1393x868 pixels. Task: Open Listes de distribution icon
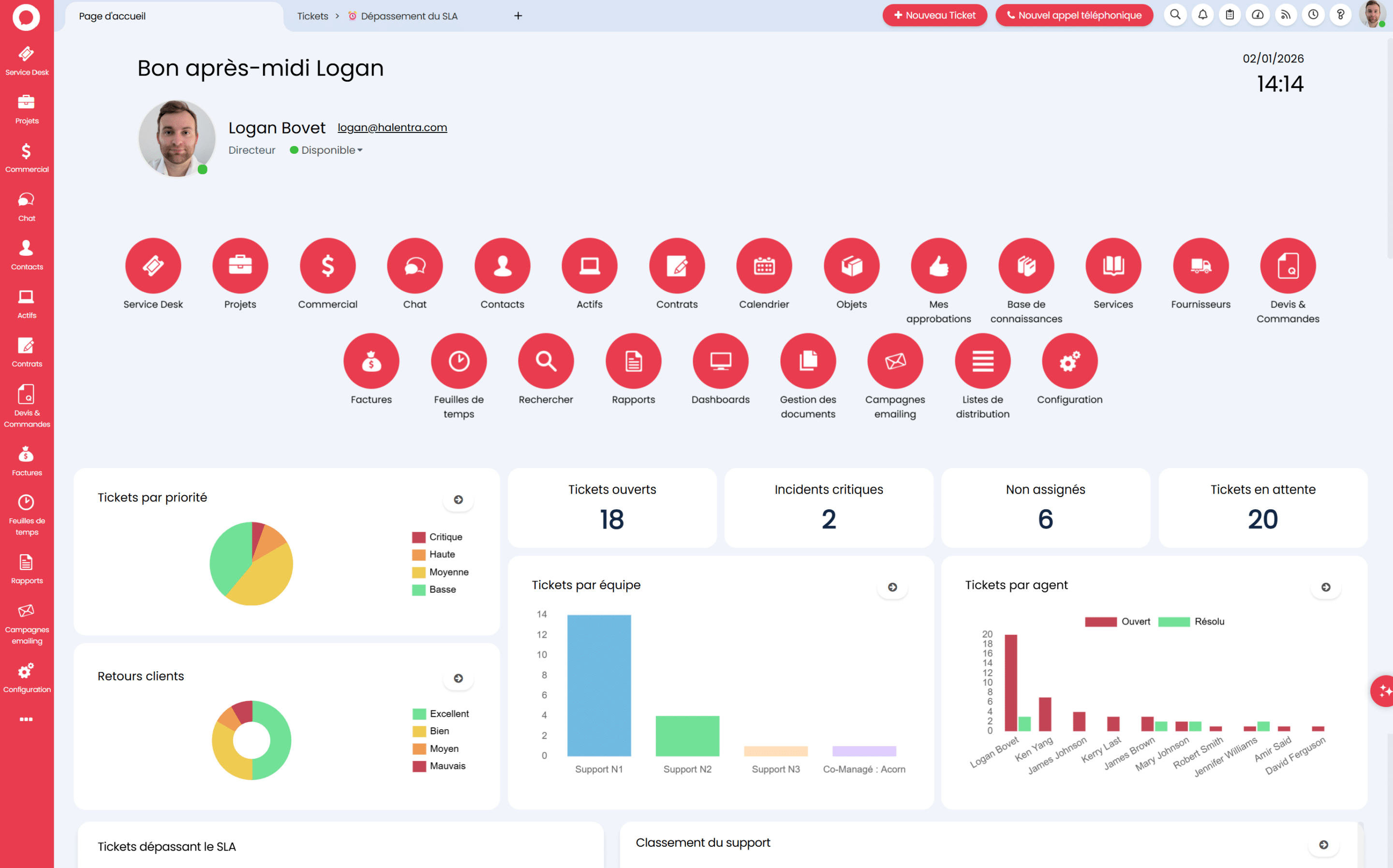pyautogui.click(x=982, y=361)
